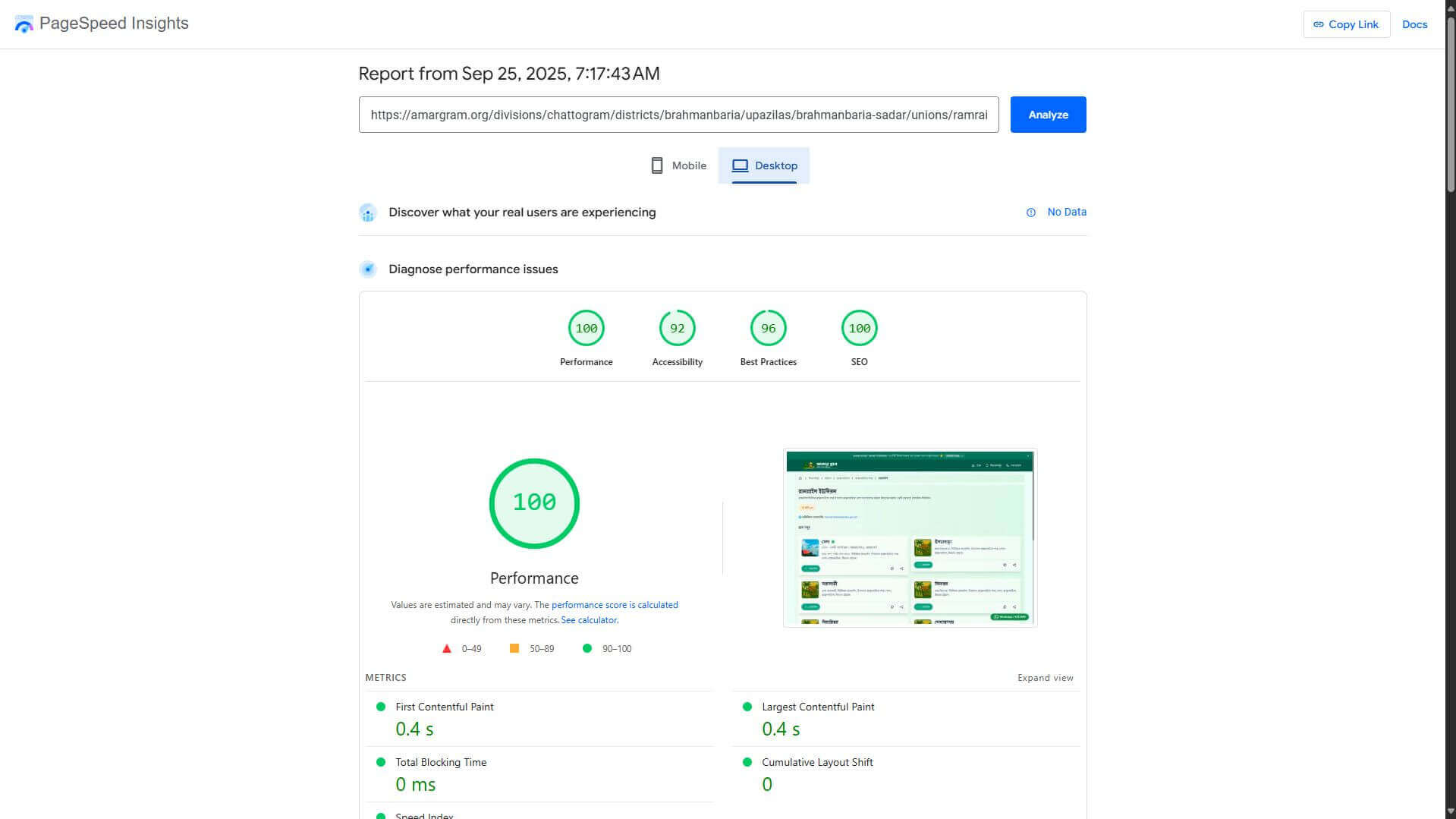Screen dimensions: 1456x819
Task: Click the First Contentful Paint label
Action: pyautogui.click(x=444, y=707)
